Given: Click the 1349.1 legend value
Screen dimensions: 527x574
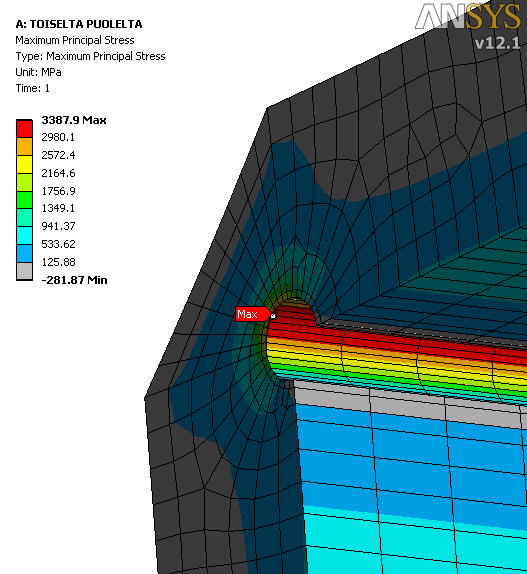Looking at the screenshot, I should tap(58, 208).
